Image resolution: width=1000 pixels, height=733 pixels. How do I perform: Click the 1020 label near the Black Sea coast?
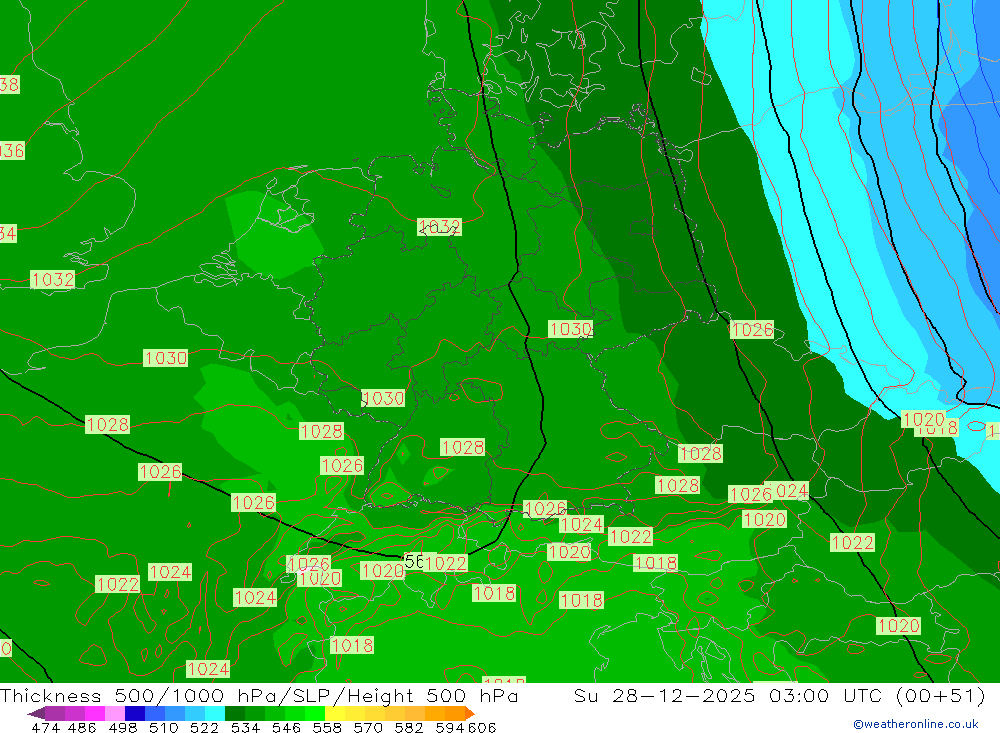point(899,626)
